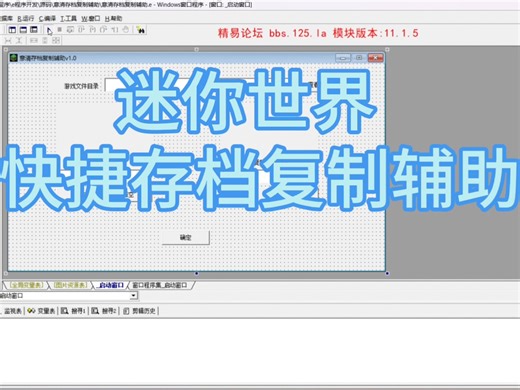This screenshot has height=390, width=520.
Task: Click the form's bottom-center sizing handle
Action: click(x=197, y=274)
